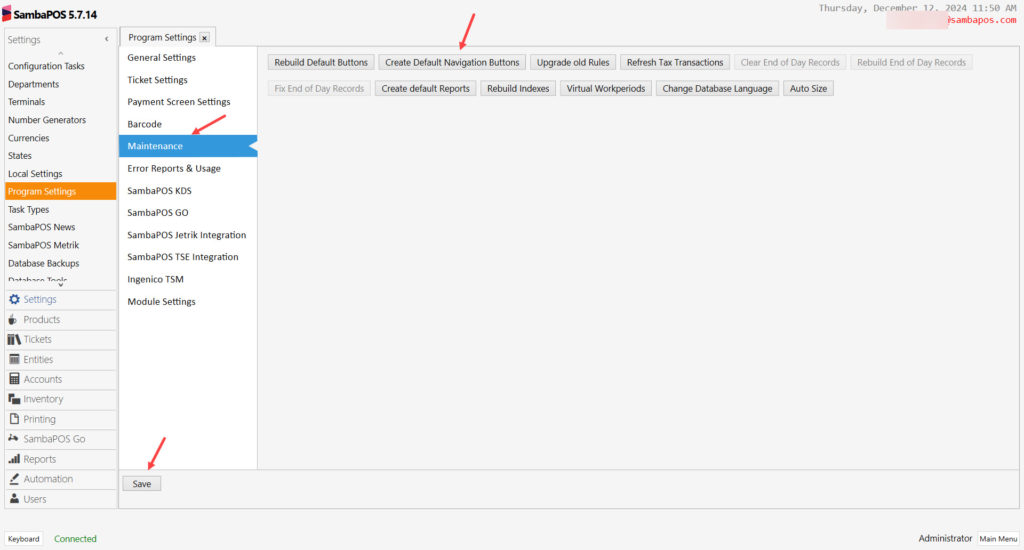Click Upgrade old Rules button
Image resolution: width=1024 pixels, height=550 pixels.
pyautogui.click(x=573, y=63)
